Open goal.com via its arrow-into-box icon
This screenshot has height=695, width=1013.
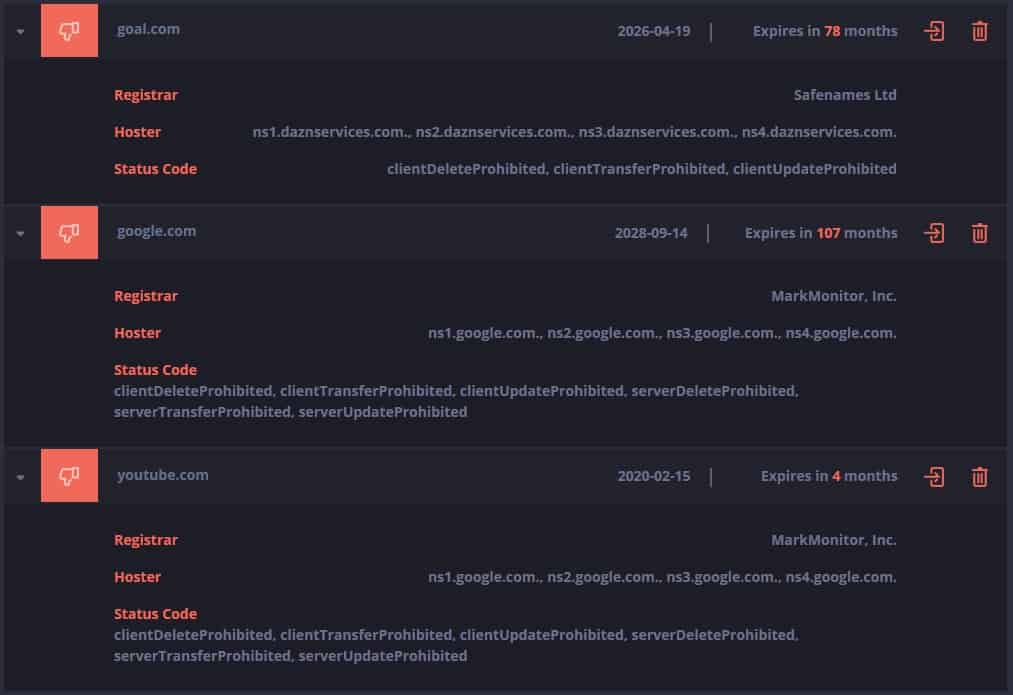tap(934, 31)
